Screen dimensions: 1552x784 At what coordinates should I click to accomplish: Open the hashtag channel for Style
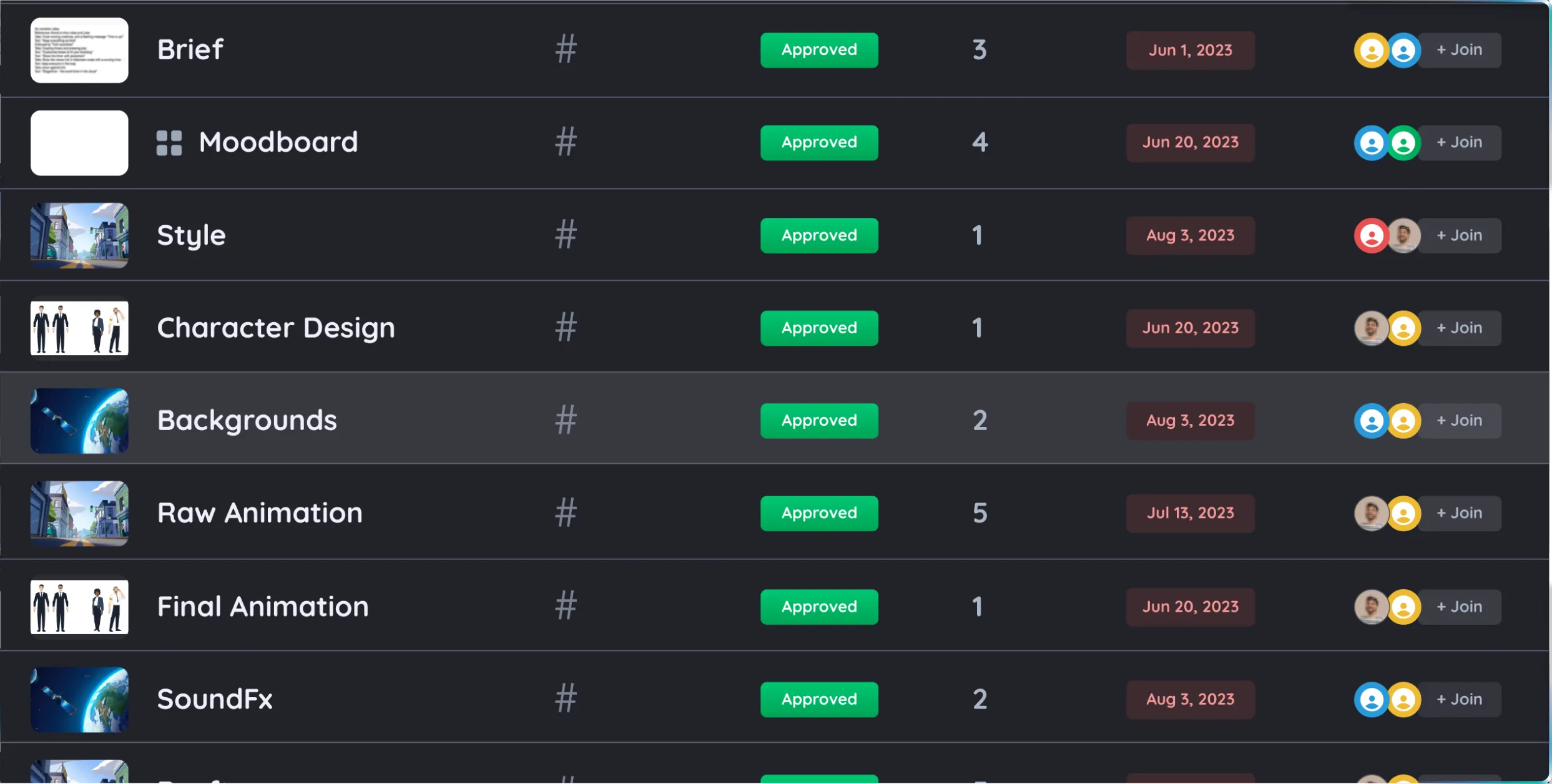[x=566, y=235]
